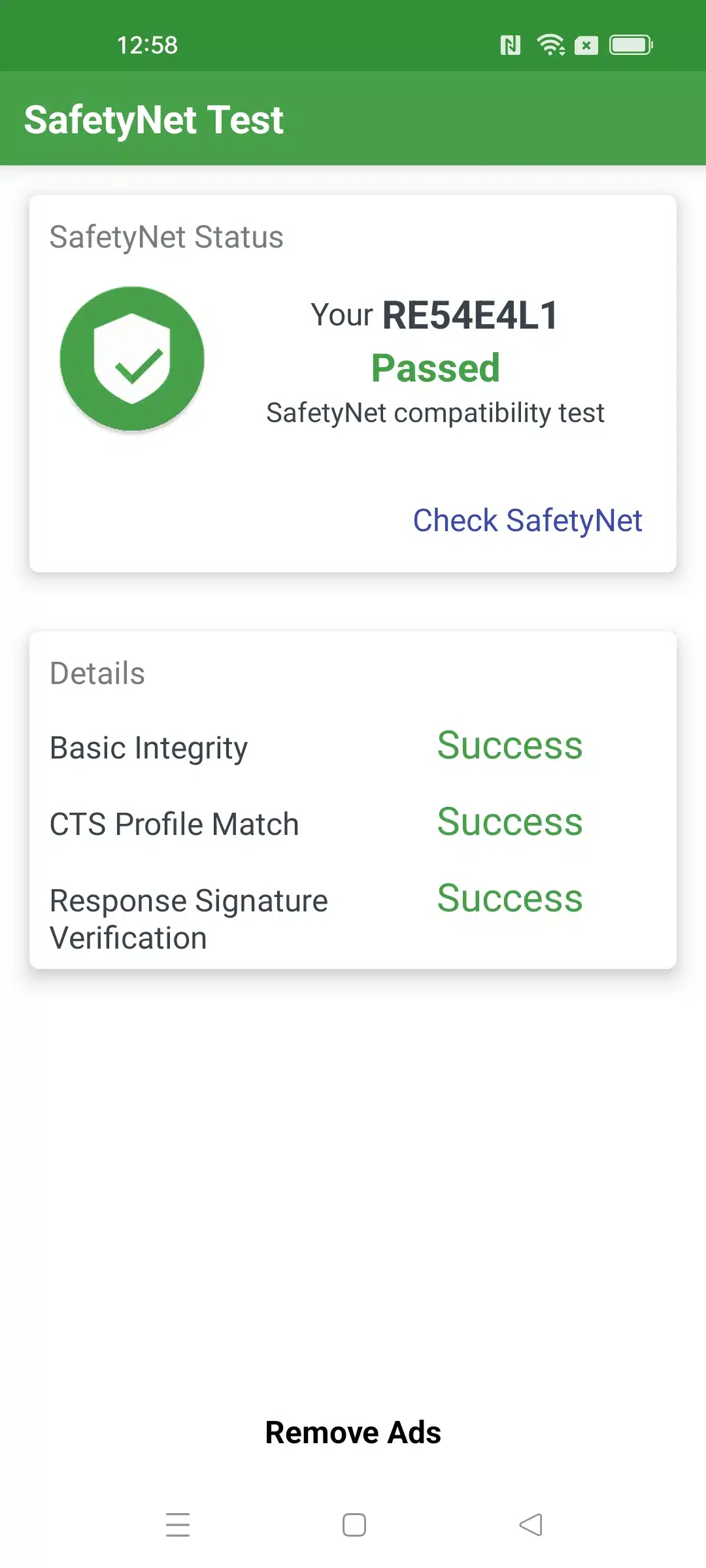The image size is (706, 1568).
Task: Tap the NFC status bar icon
Action: click(x=511, y=45)
